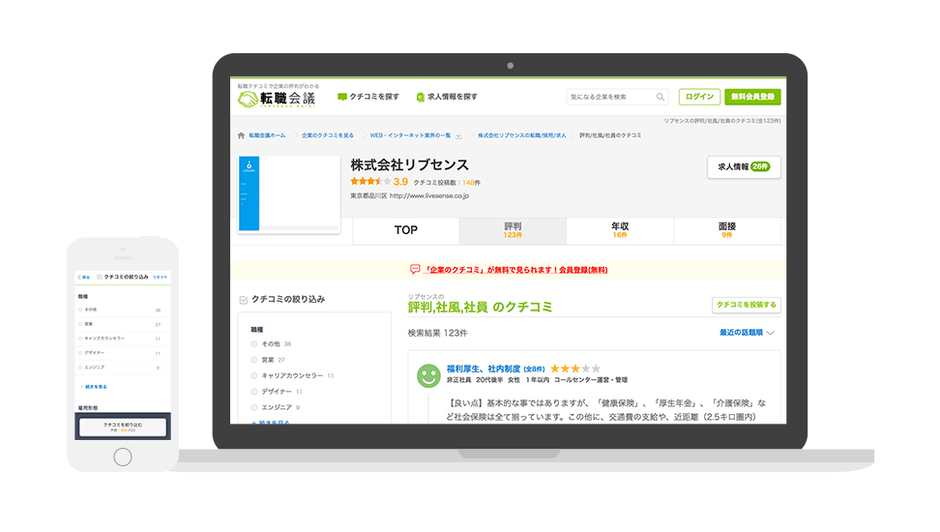Click the green speech bubble クチコミを探す icon
Screen dimensions: 940x532
point(342,97)
